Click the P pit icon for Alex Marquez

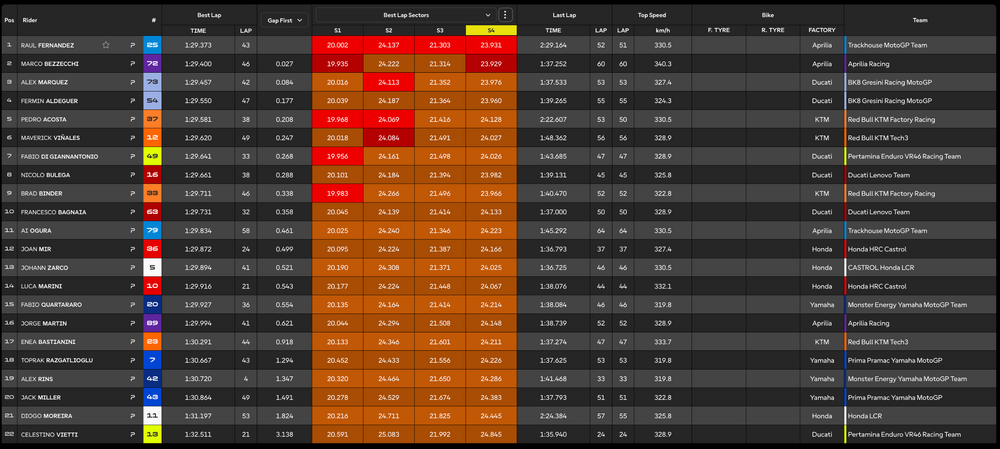click(132, 82)
